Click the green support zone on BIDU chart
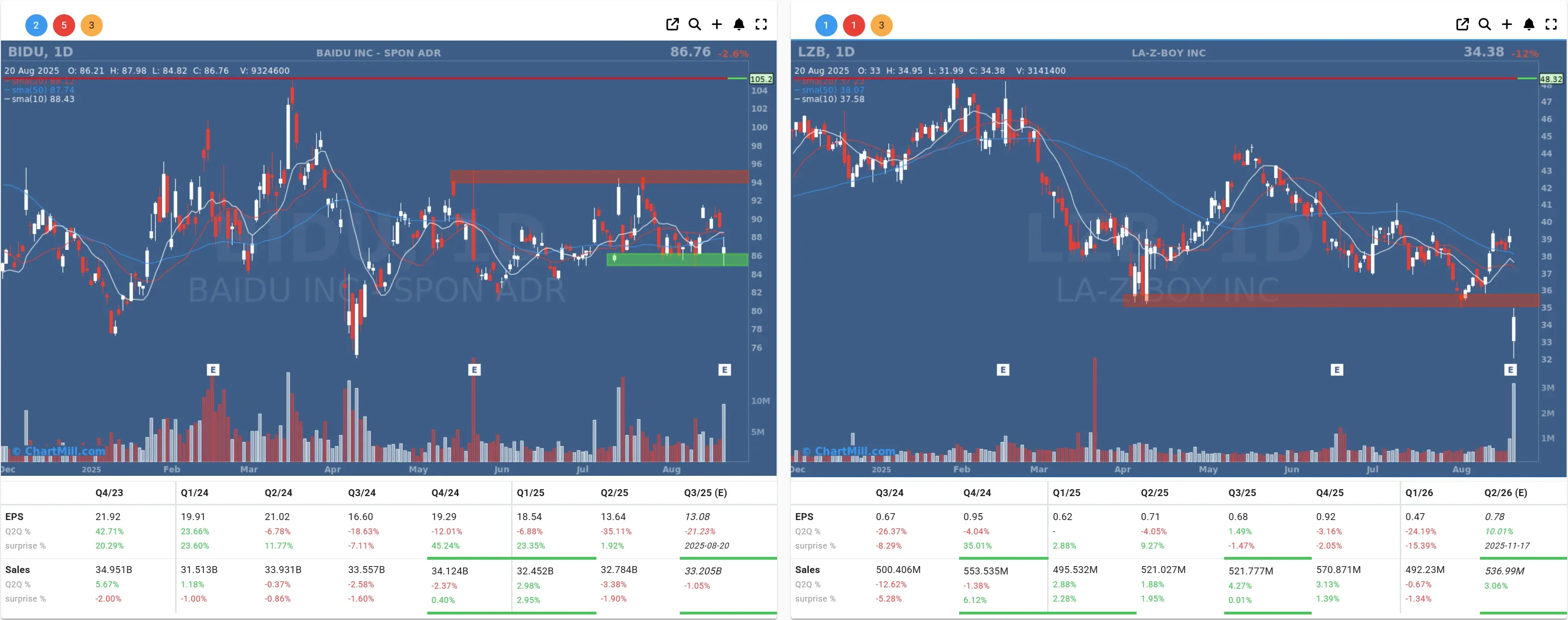The image size is (1568, 620). point(677,260)
